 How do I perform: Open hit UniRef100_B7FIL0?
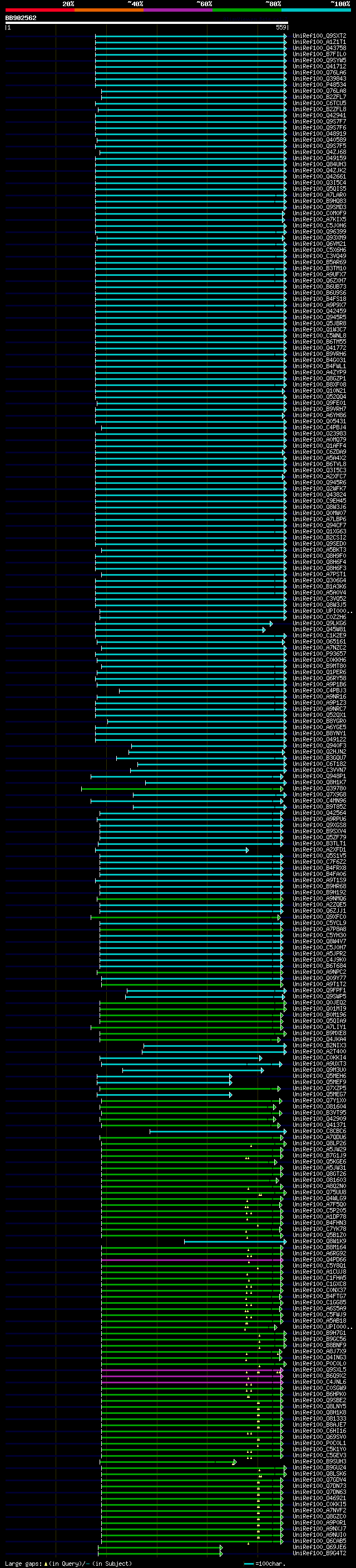click(x=319, y=54)
